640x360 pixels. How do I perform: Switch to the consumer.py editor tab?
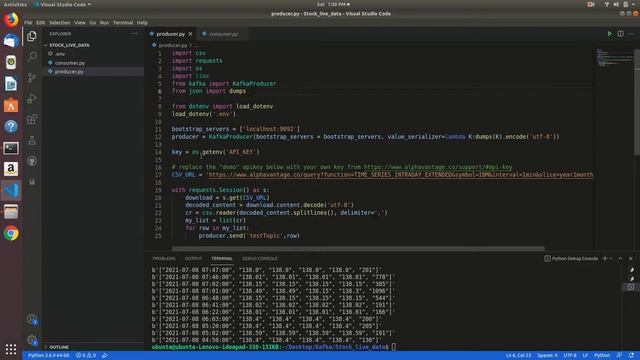[223, 34]
